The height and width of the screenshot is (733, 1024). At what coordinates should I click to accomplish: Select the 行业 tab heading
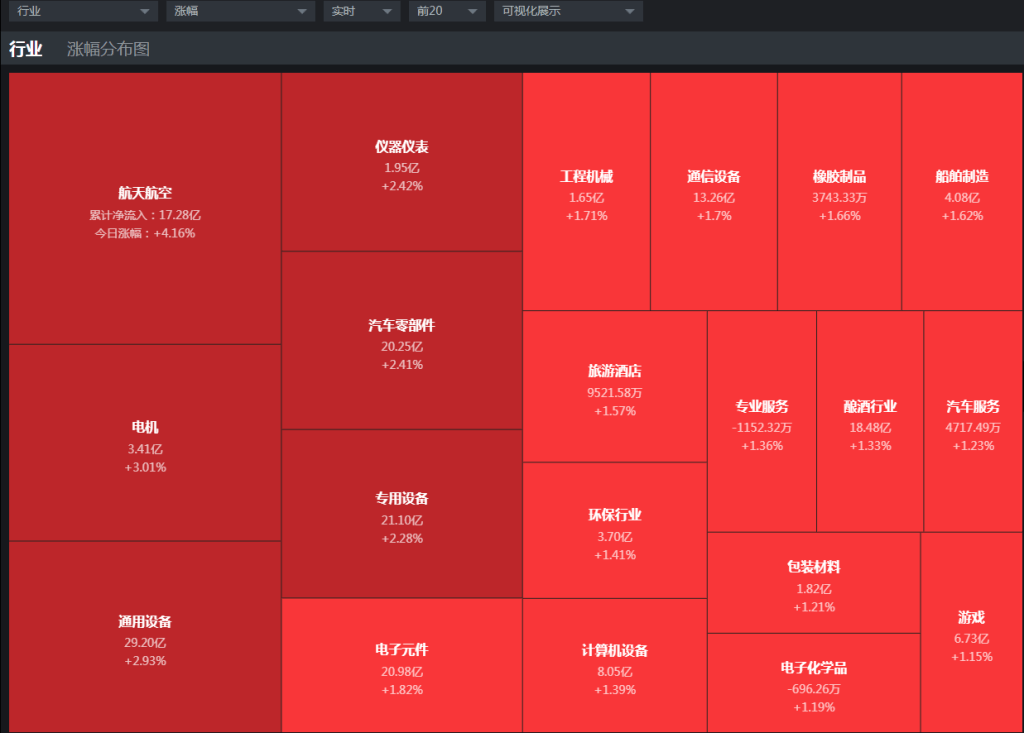26,49
